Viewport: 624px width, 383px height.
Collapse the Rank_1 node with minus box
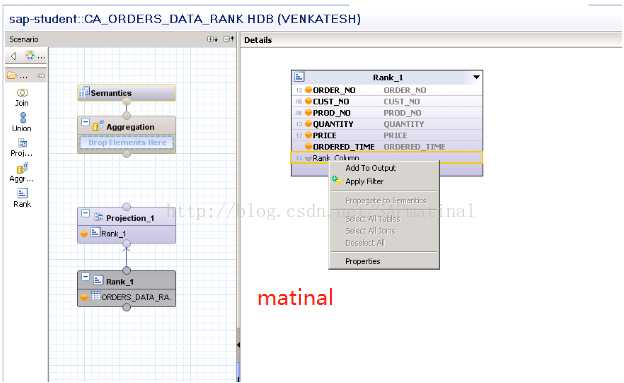point(85,276)
